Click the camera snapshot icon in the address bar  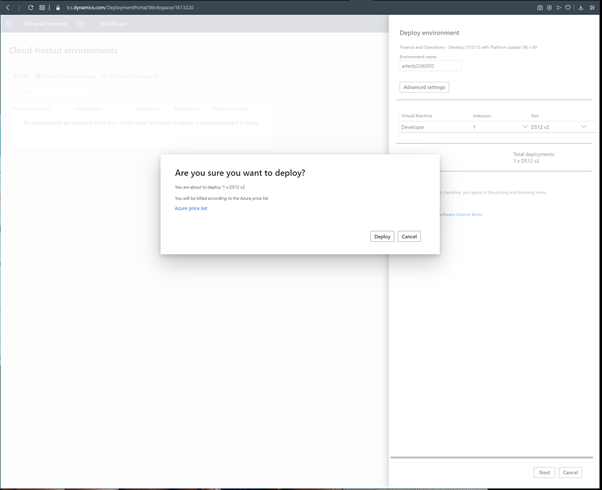pos(540,7)
